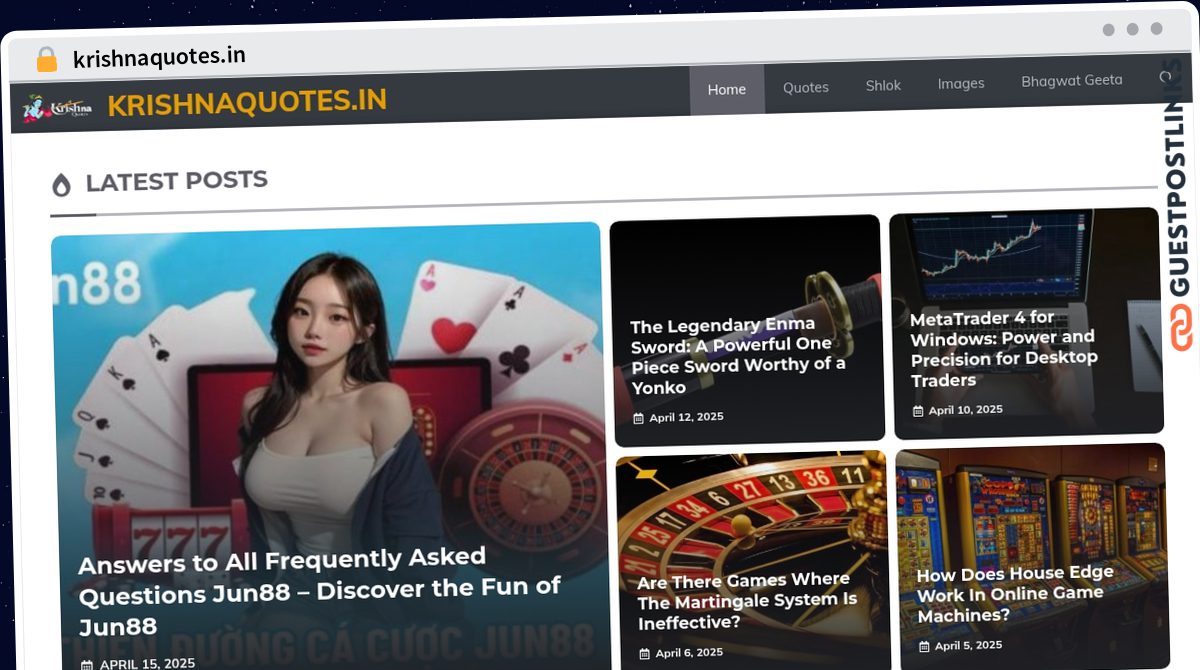Screen dimensions: 1200x670
Task: Open the Bhagwat Geeta menu item
Action: [1072, 80]
